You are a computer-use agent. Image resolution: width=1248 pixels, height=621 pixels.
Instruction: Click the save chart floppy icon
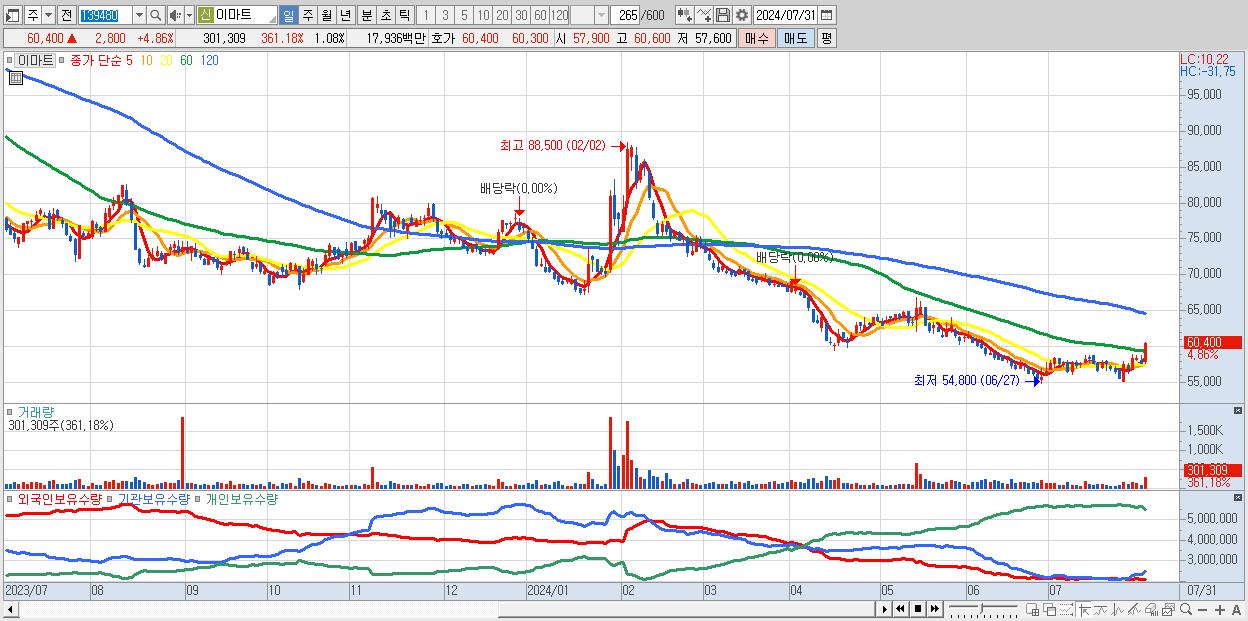point(723,15)
